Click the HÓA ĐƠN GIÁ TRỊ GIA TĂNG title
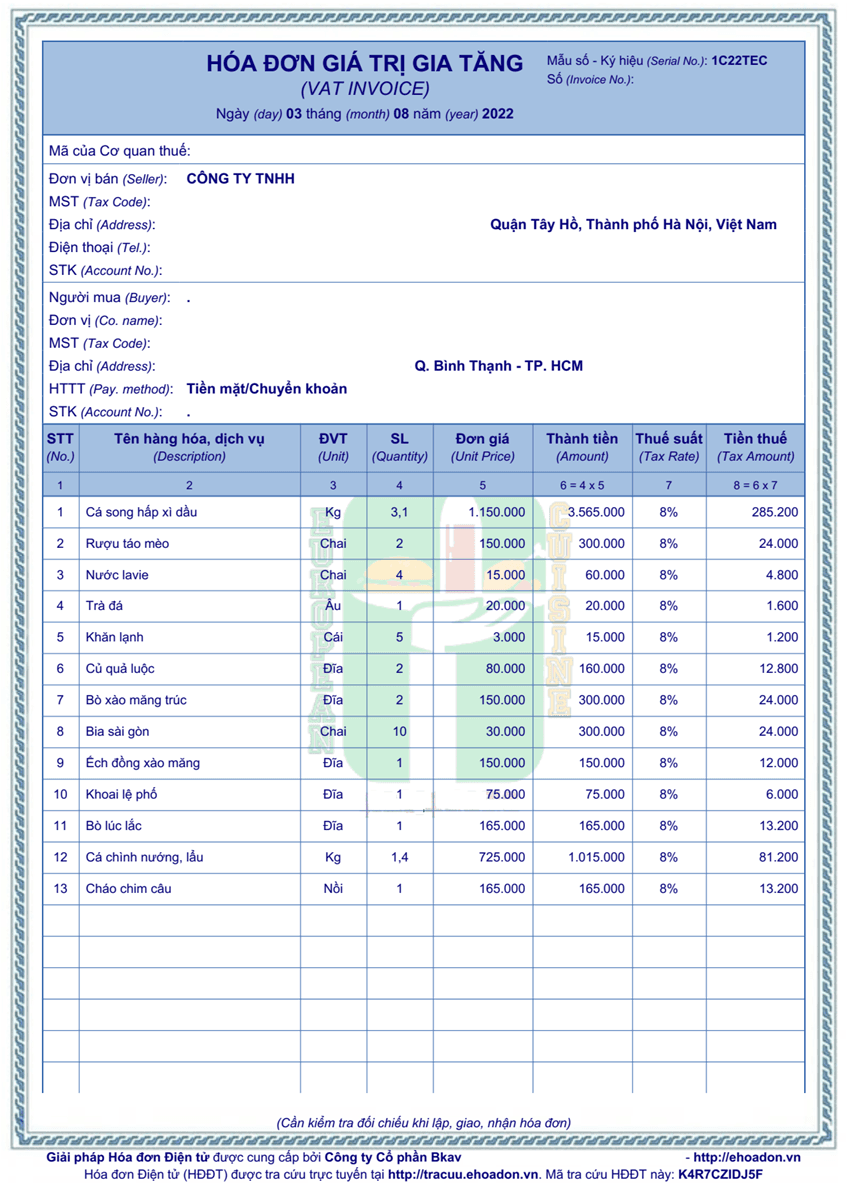This screenshot has width=849, height=1200. point(364,64)
